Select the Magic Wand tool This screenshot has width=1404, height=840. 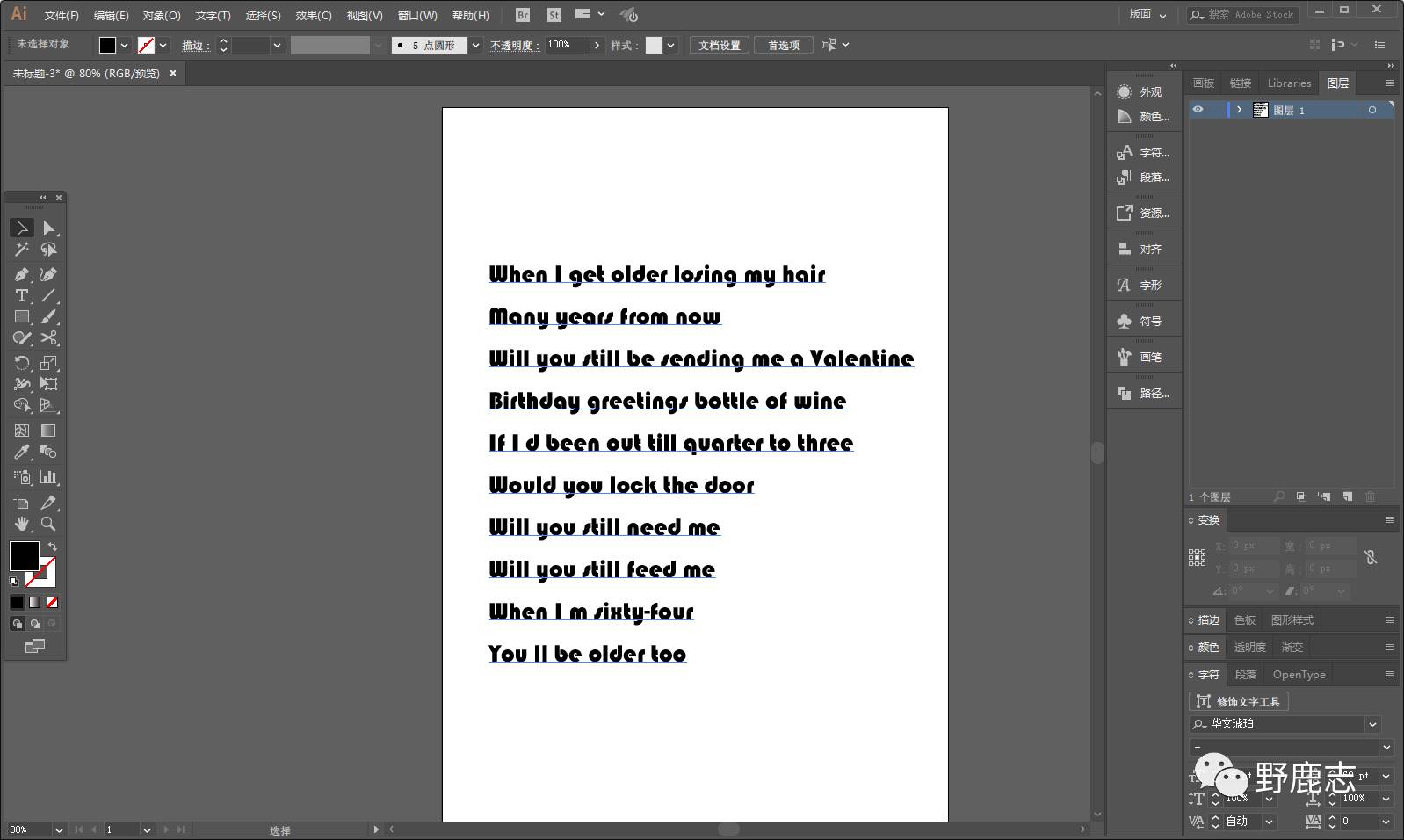pyautogui.click(x=22, y=250)
